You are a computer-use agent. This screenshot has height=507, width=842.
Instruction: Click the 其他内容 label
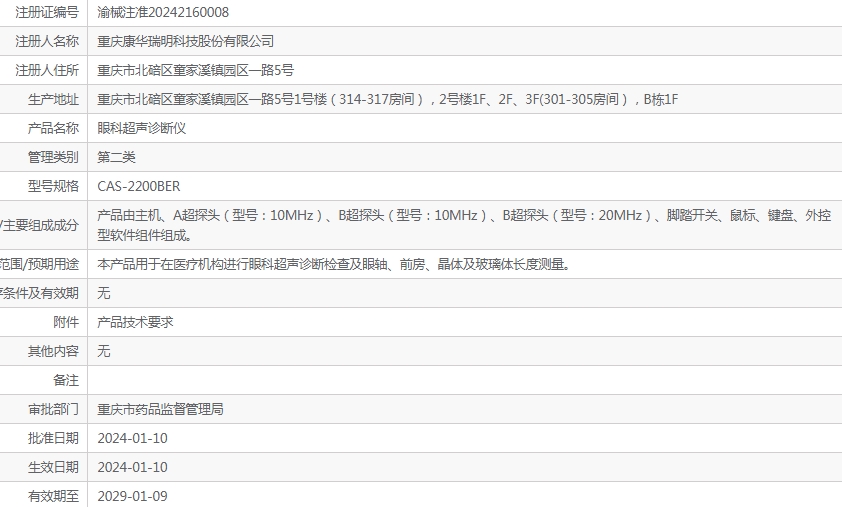(x=53, y=351)
